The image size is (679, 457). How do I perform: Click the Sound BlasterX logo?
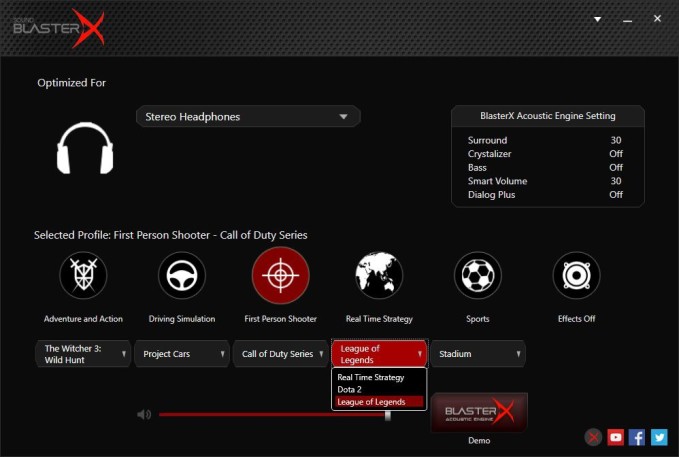click(x=59, y=28)
